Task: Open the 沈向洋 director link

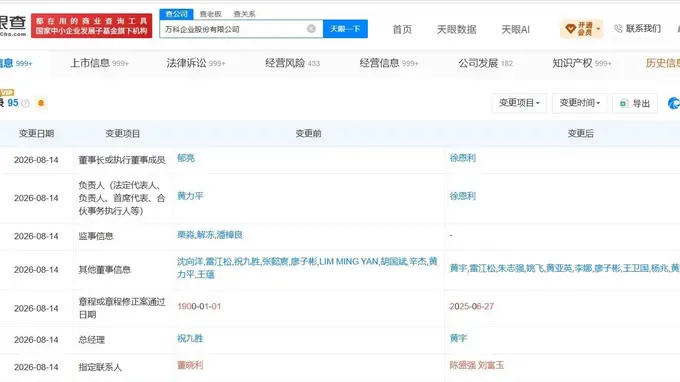Action: tap(190, 261)
